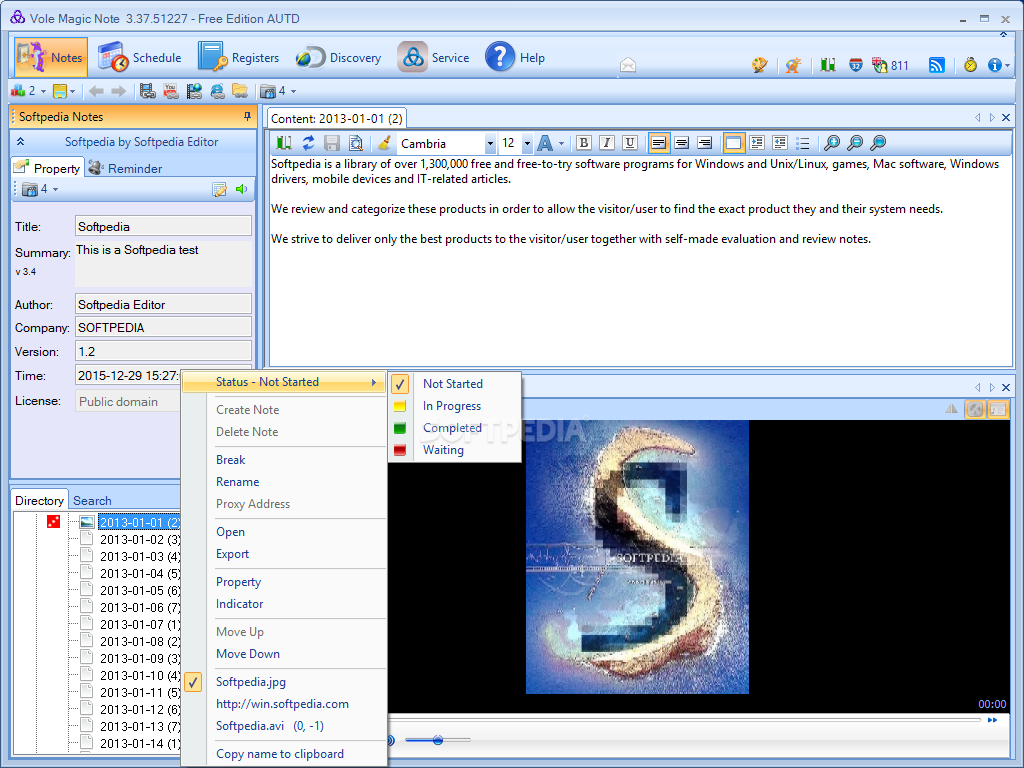Image resolution: width=1024 pixels, height=768 pixels.
Task: Click the reset zoom magnifier icon
Action: [x=878, y=142]
